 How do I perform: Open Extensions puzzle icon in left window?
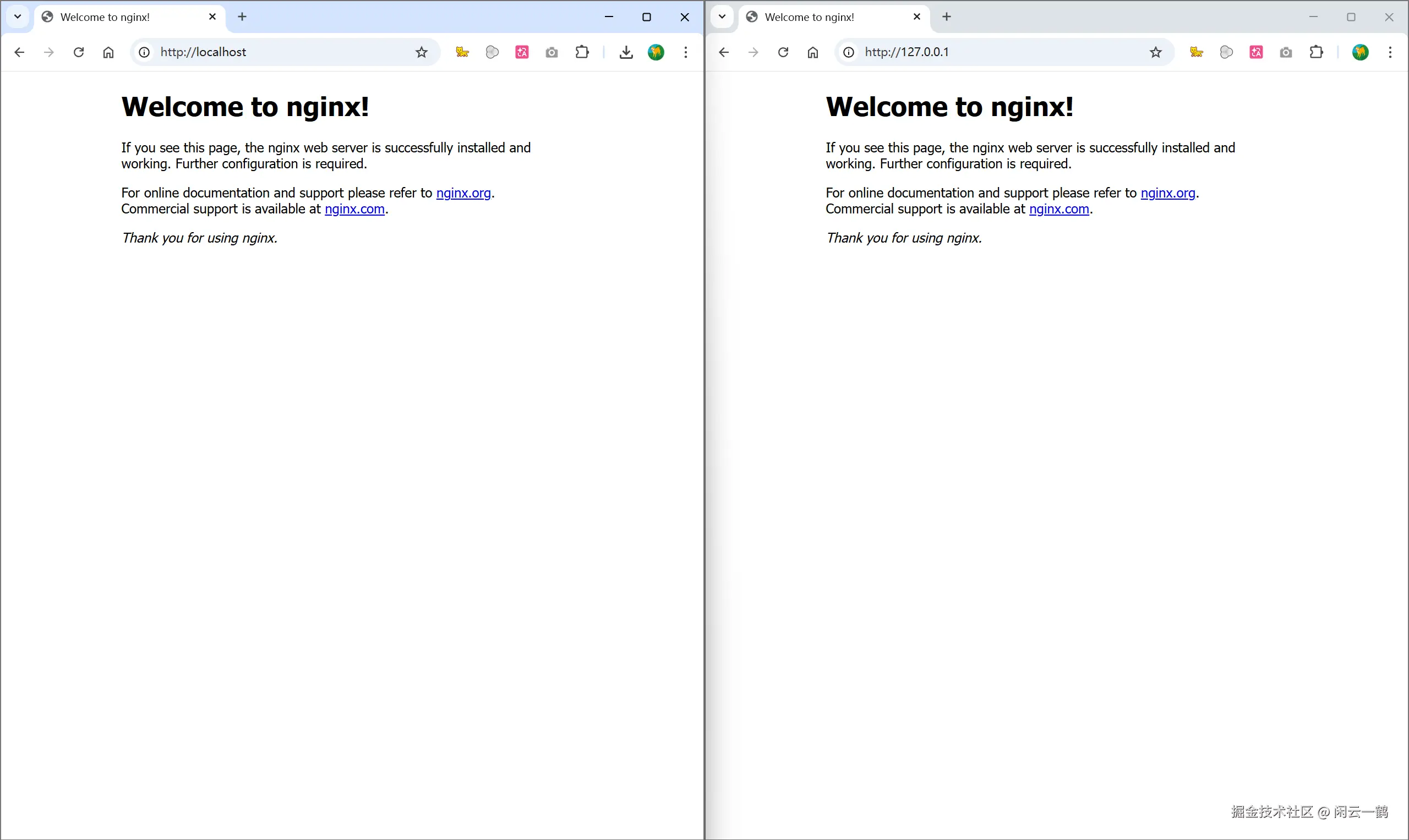582,52
